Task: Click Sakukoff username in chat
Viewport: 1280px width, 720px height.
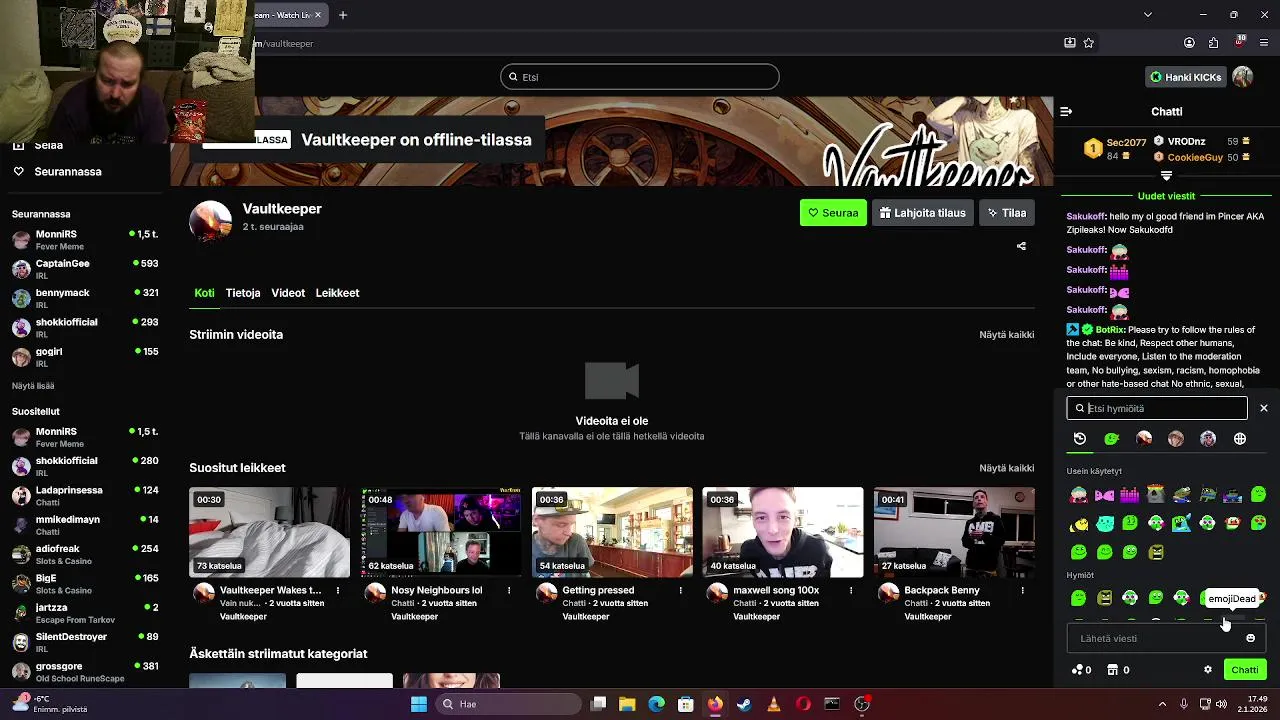Action: tap(1086, 216)
